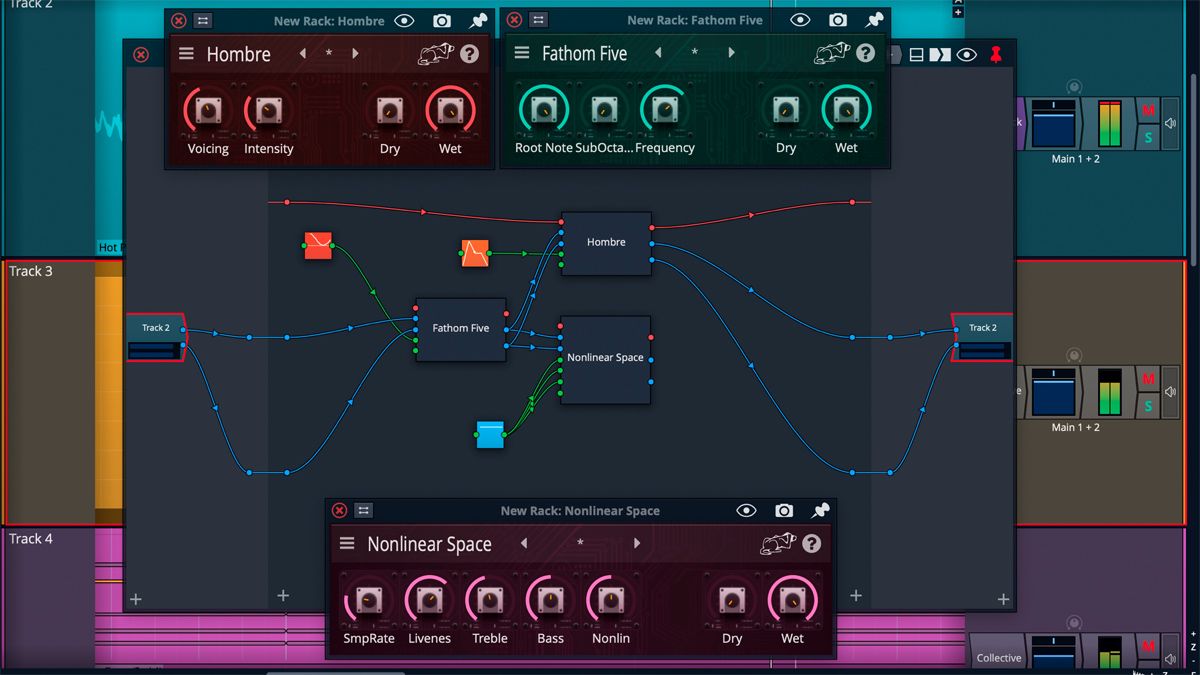Click the Track 2 input block in the graph
The height and width of the screenshot is (675, 1200).
(x=155, y=327)
